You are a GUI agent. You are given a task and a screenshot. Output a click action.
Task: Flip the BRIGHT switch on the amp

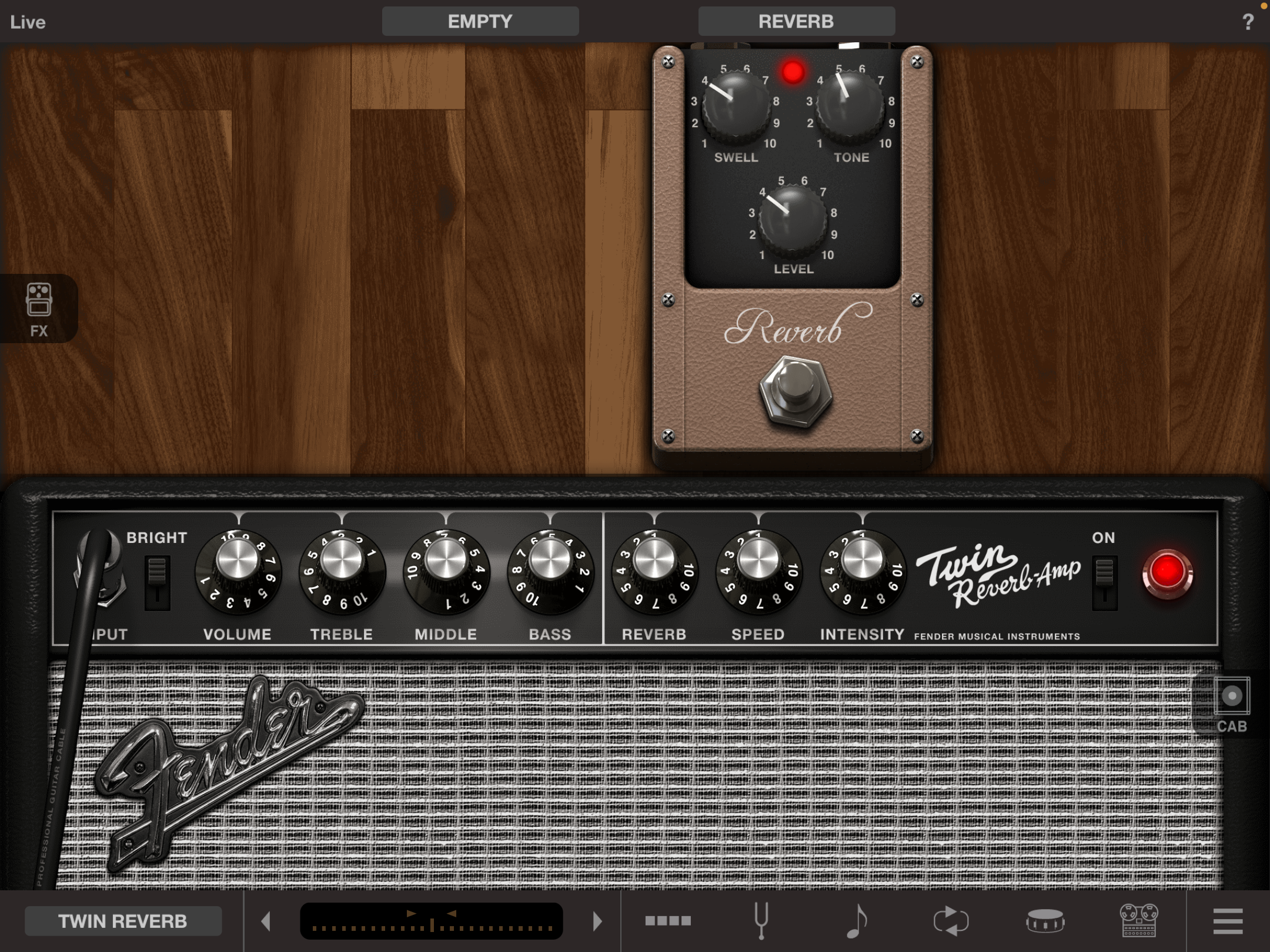click(x=157, y=582)
